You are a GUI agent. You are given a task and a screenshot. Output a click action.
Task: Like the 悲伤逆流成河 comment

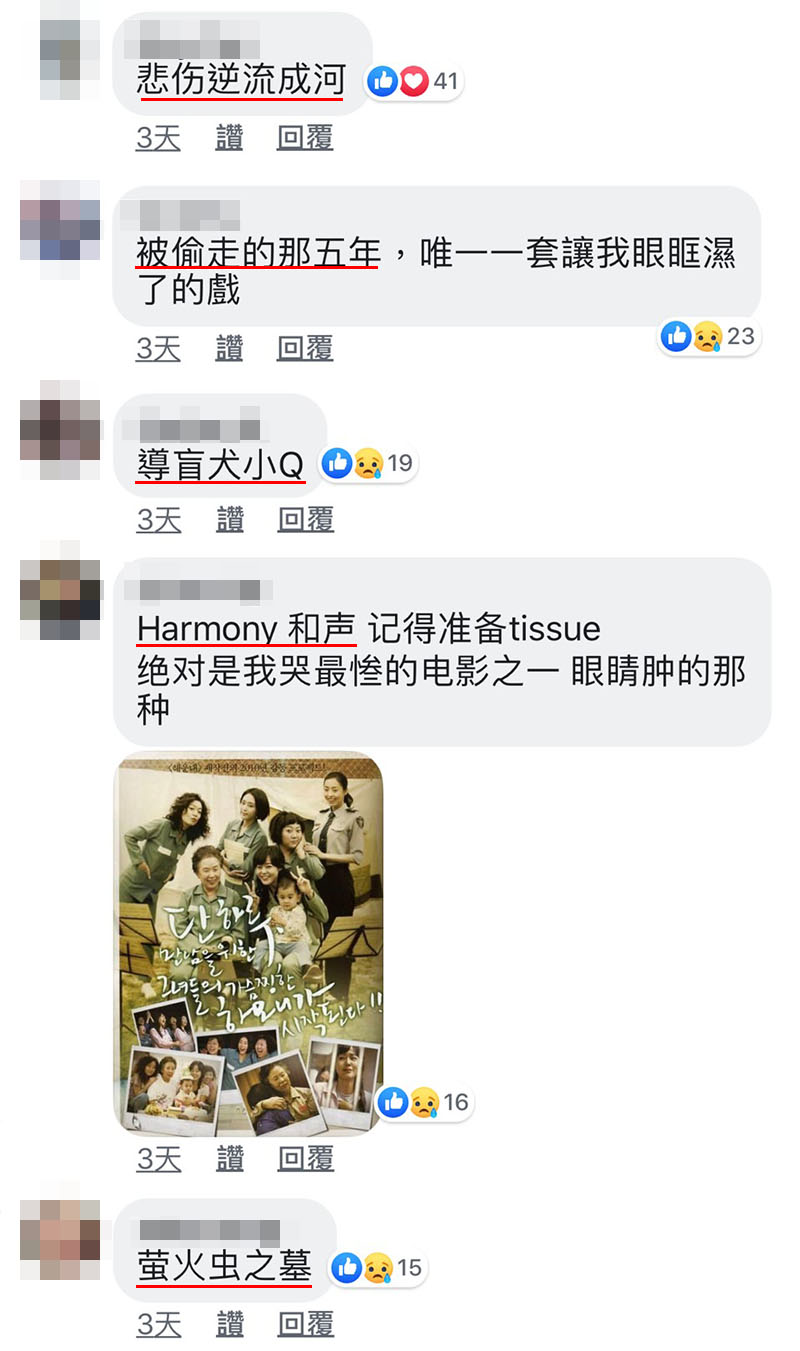point(230,139)
